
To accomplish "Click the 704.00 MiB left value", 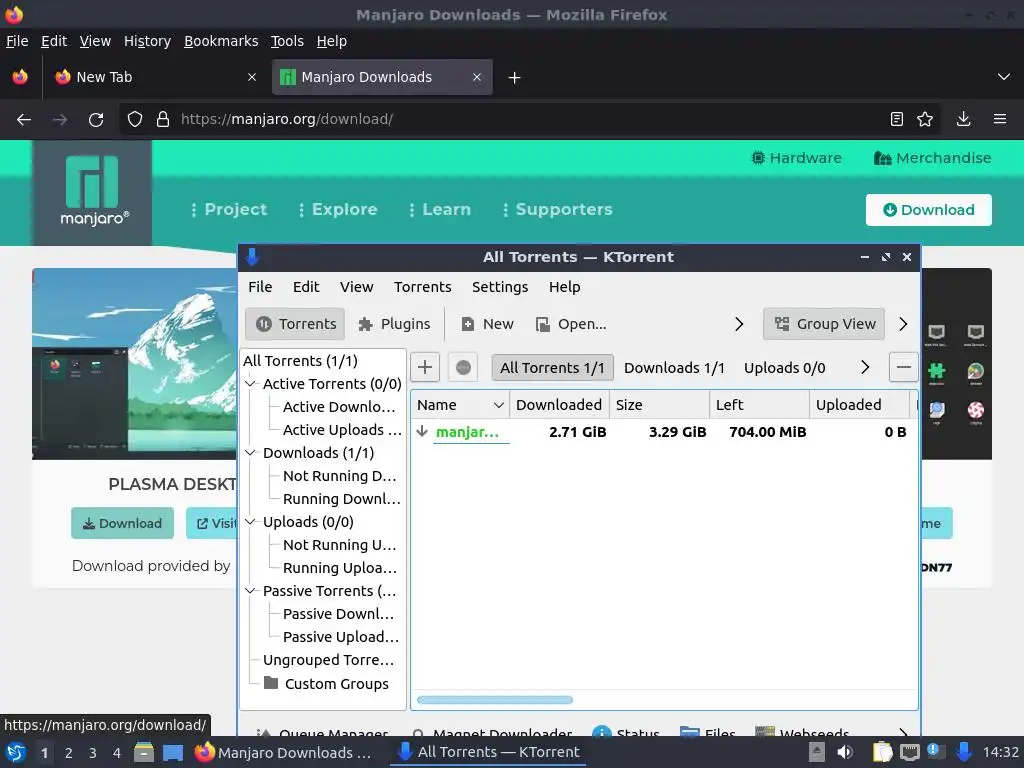I will 767,432.
